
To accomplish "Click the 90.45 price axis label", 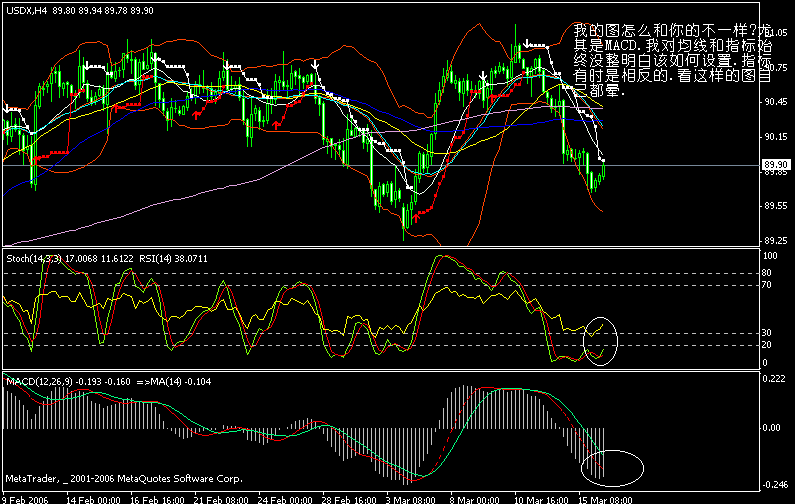I will tap(775, 102).
